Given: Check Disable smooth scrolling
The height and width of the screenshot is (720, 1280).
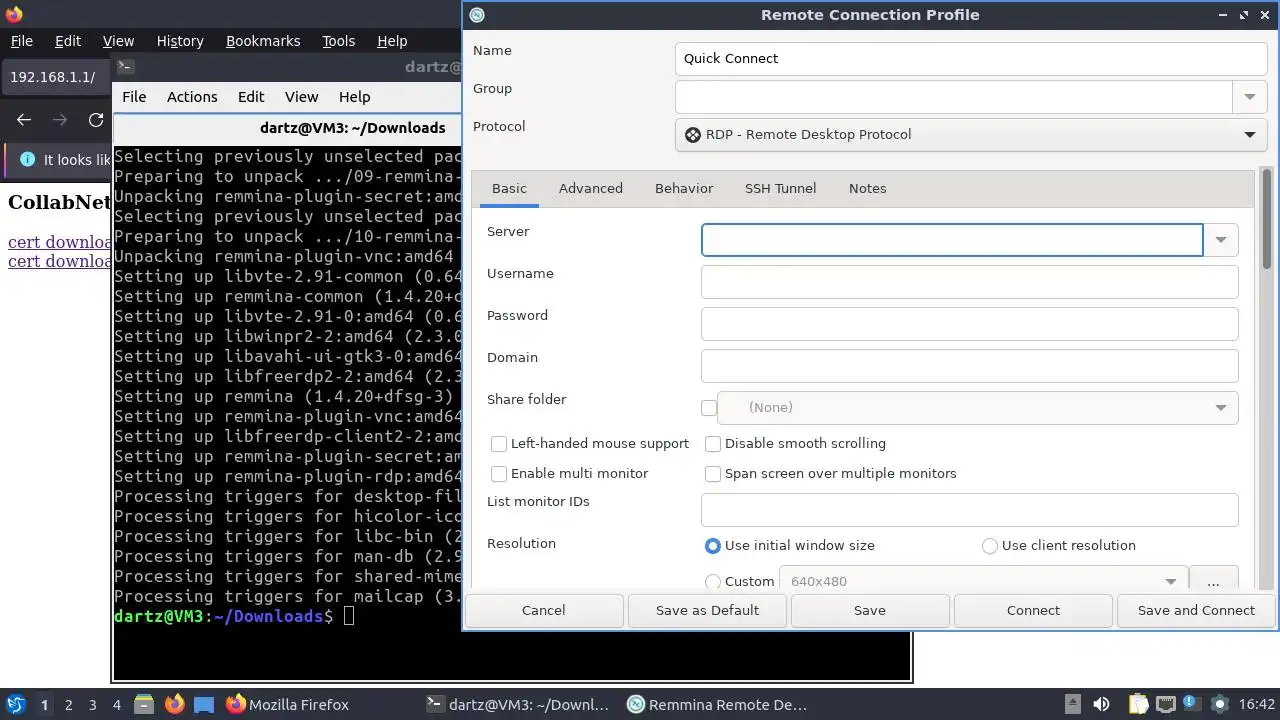Looking at the screenshot, I should (713, 443).
